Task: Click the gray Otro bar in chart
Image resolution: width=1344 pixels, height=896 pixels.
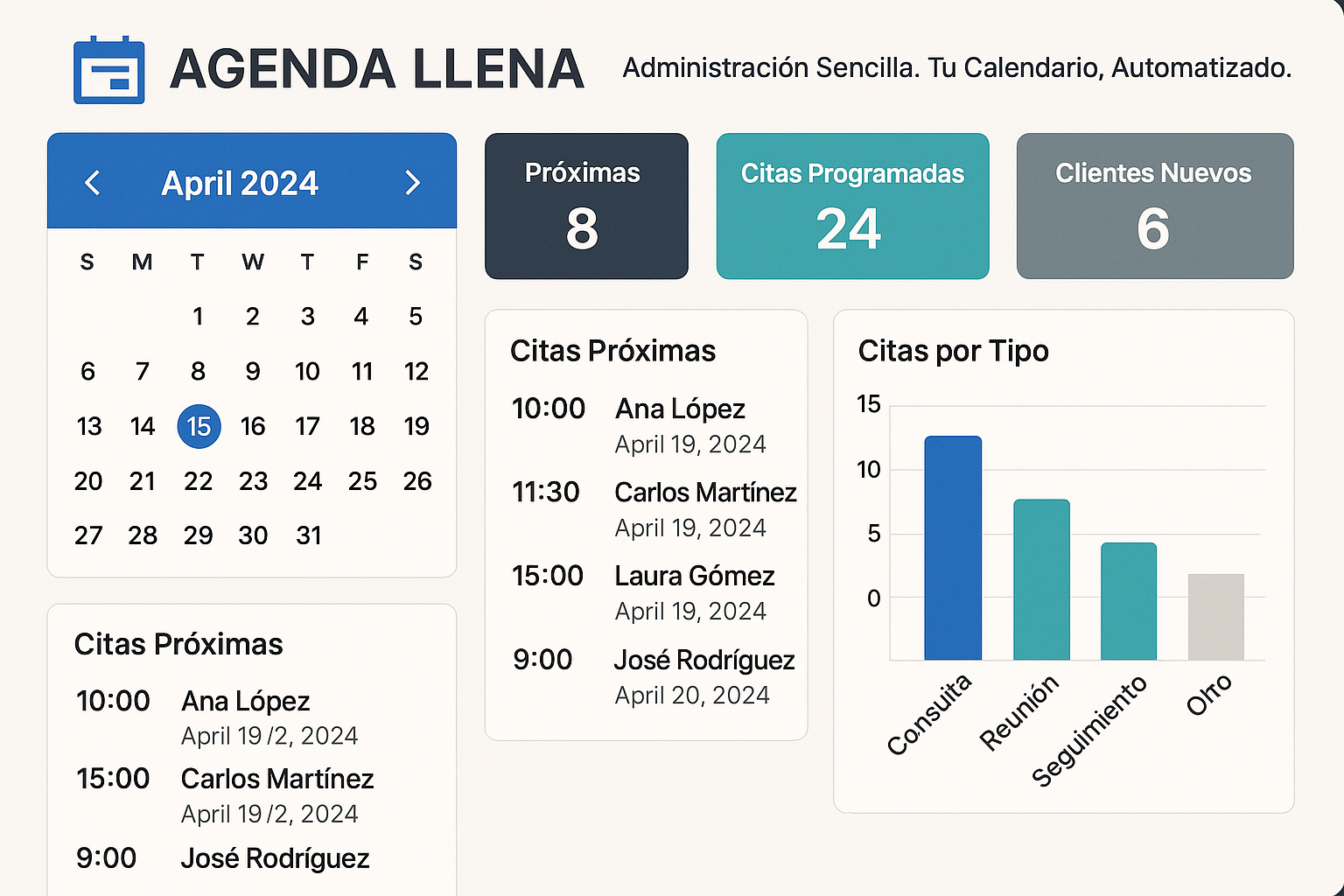Action: coord(1215,617)
